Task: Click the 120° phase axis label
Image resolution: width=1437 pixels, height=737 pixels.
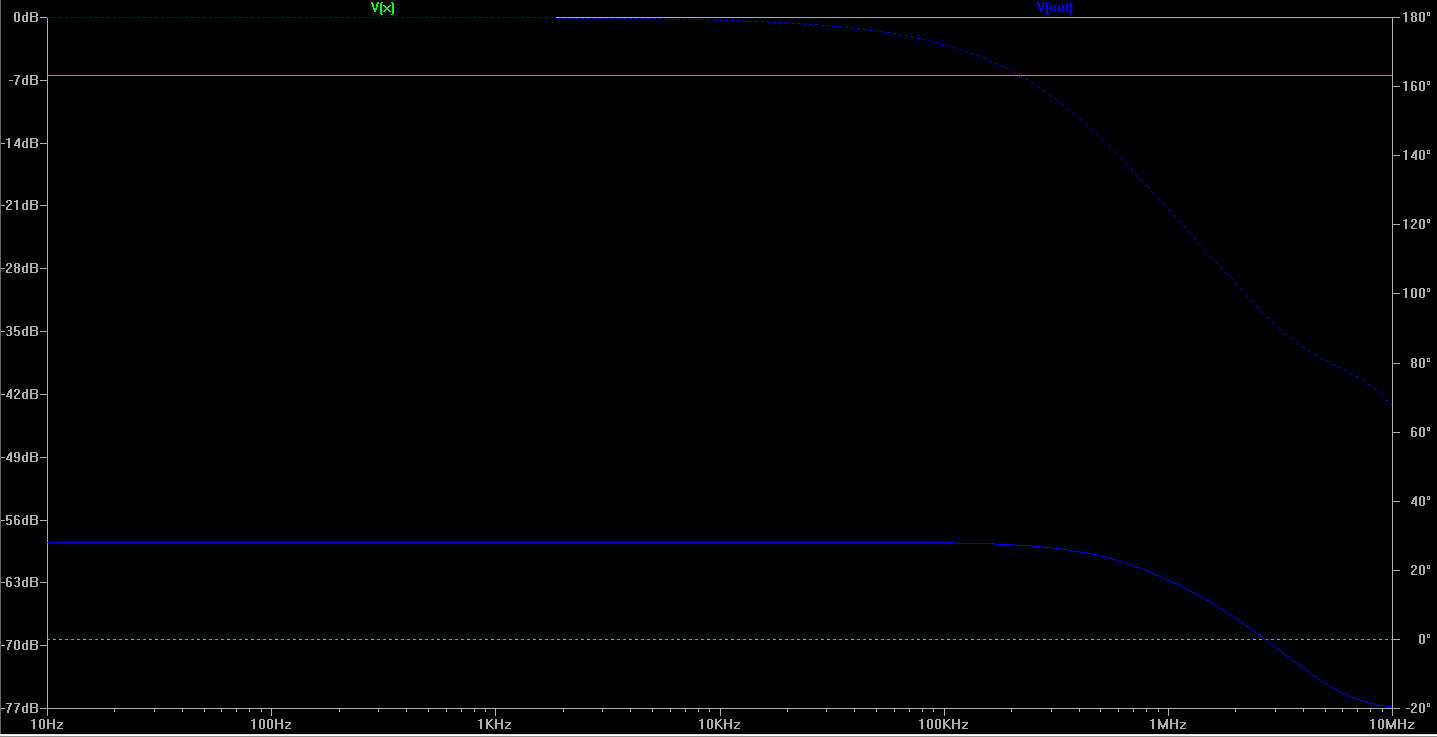Action: pyautogui.click(x=1418, y=225)
